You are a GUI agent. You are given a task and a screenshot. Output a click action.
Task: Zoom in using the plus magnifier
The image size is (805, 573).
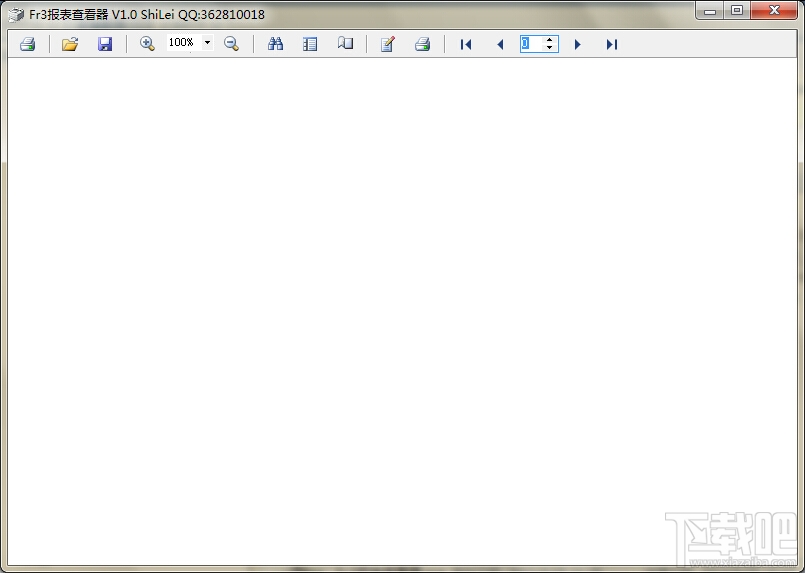pos(147,44)
